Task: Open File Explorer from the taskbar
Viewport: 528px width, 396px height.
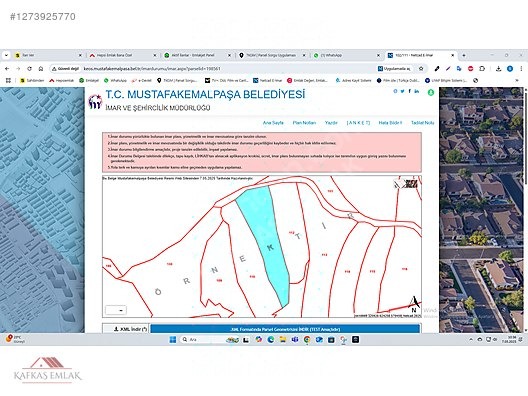Action: point(283,339)
